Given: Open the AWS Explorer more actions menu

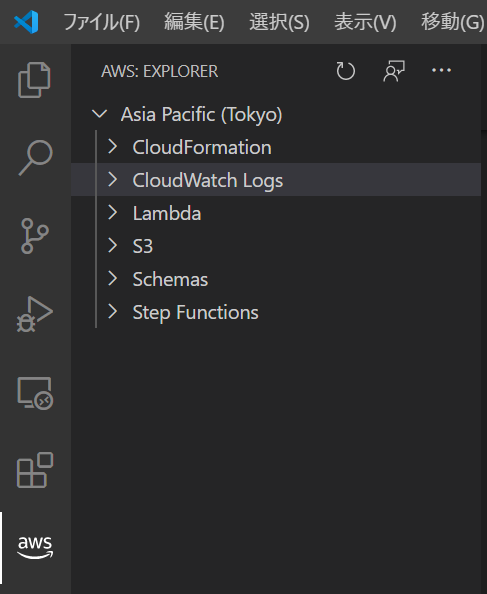Looking at the screenshot, I should 442,70.
